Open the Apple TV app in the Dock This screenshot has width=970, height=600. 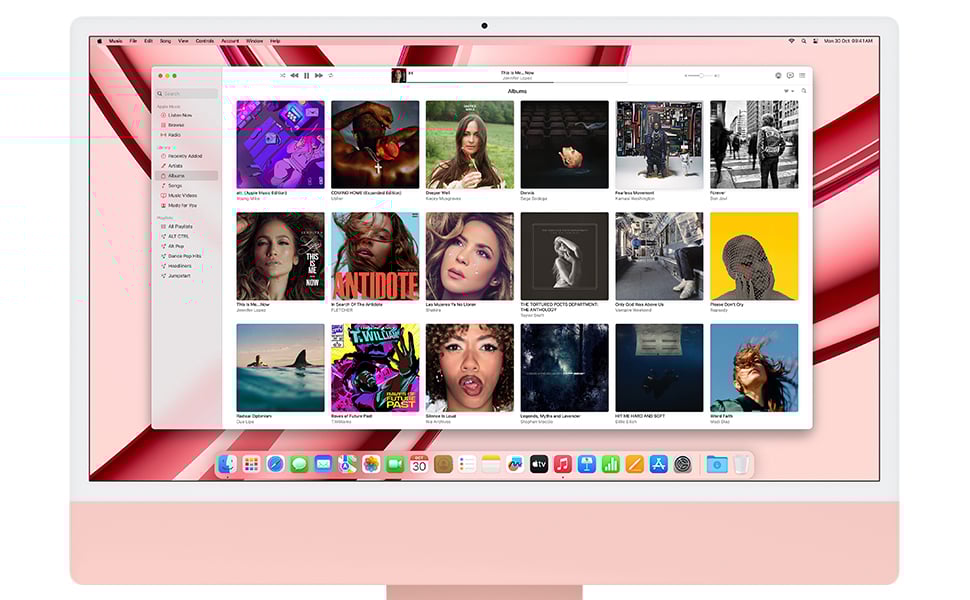(x=539, y=464)
